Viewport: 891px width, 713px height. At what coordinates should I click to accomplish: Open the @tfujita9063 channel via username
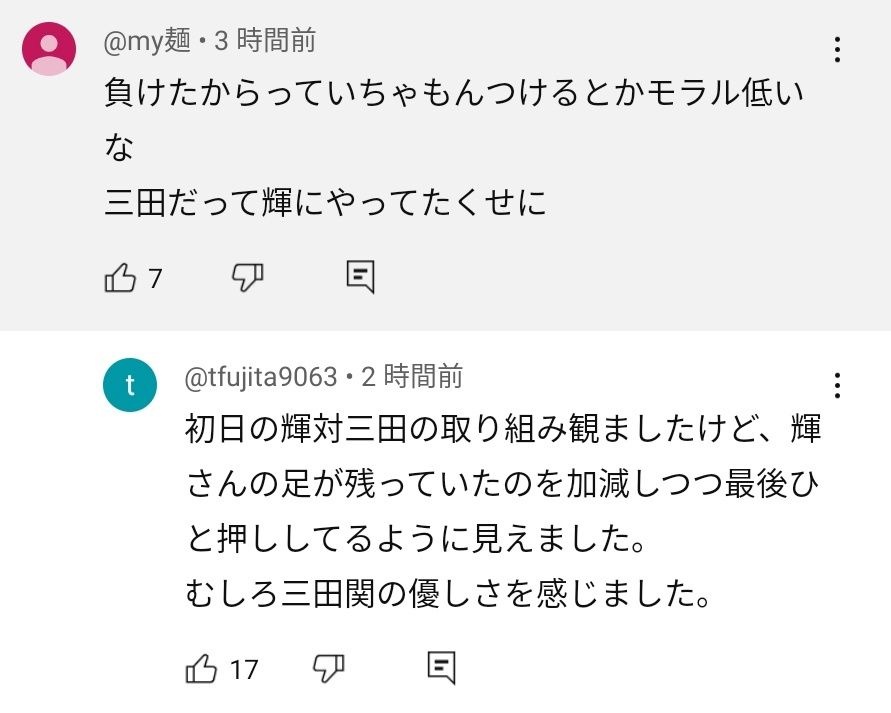click(x=261, y=377)
